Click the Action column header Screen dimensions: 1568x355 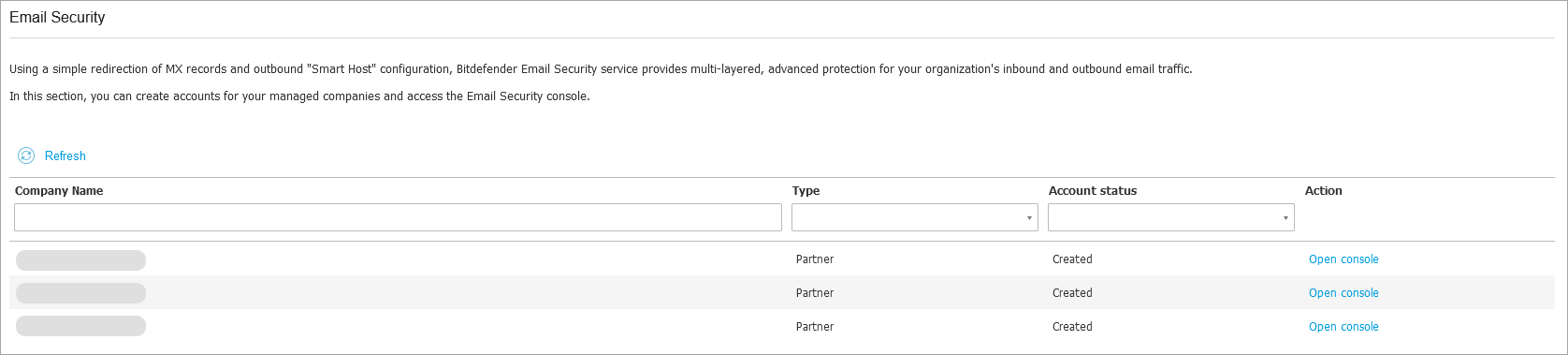tap(1324, 191)
